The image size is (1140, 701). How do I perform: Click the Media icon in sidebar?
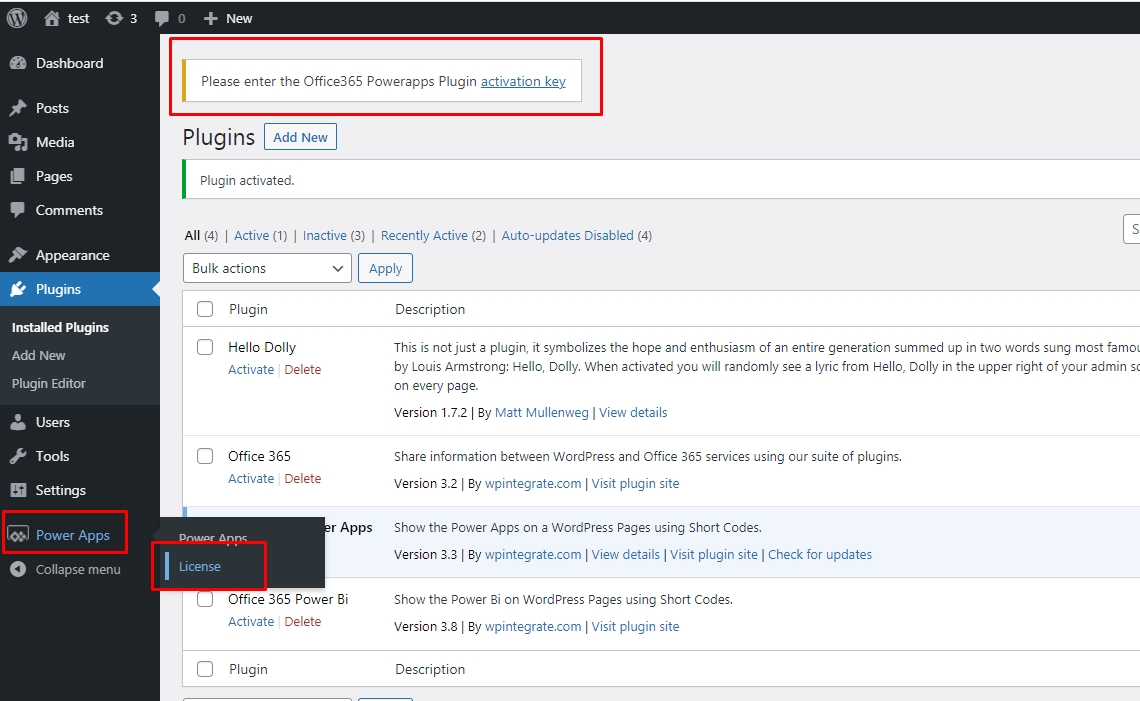[x=18, y=143]
